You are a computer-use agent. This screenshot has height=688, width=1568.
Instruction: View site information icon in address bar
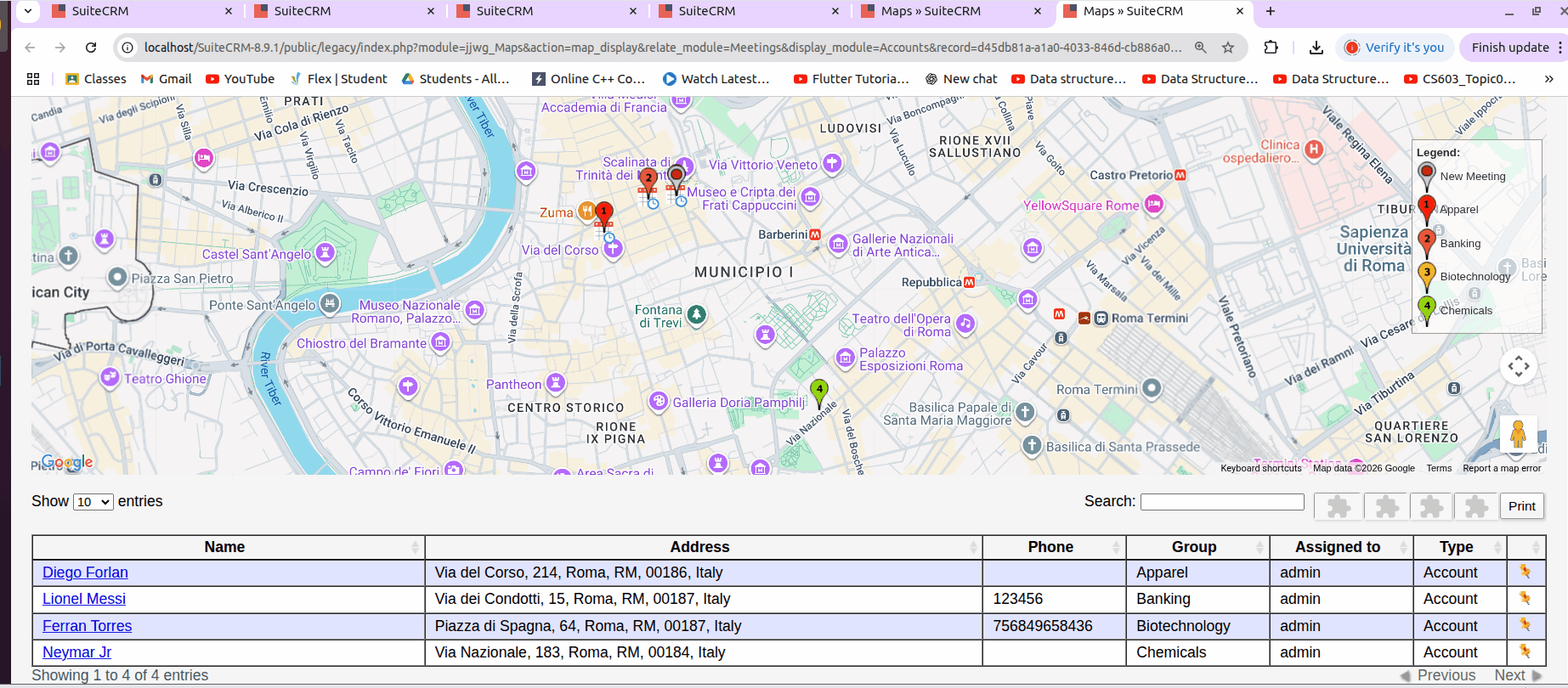click(x=127, y=48)
